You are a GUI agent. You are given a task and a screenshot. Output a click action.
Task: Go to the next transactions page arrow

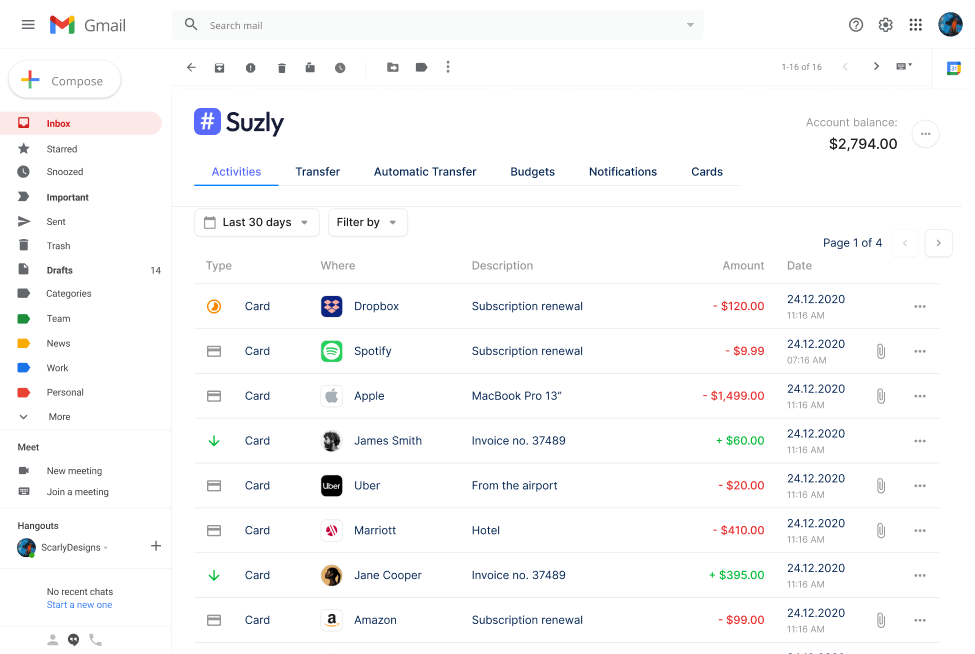938,243
